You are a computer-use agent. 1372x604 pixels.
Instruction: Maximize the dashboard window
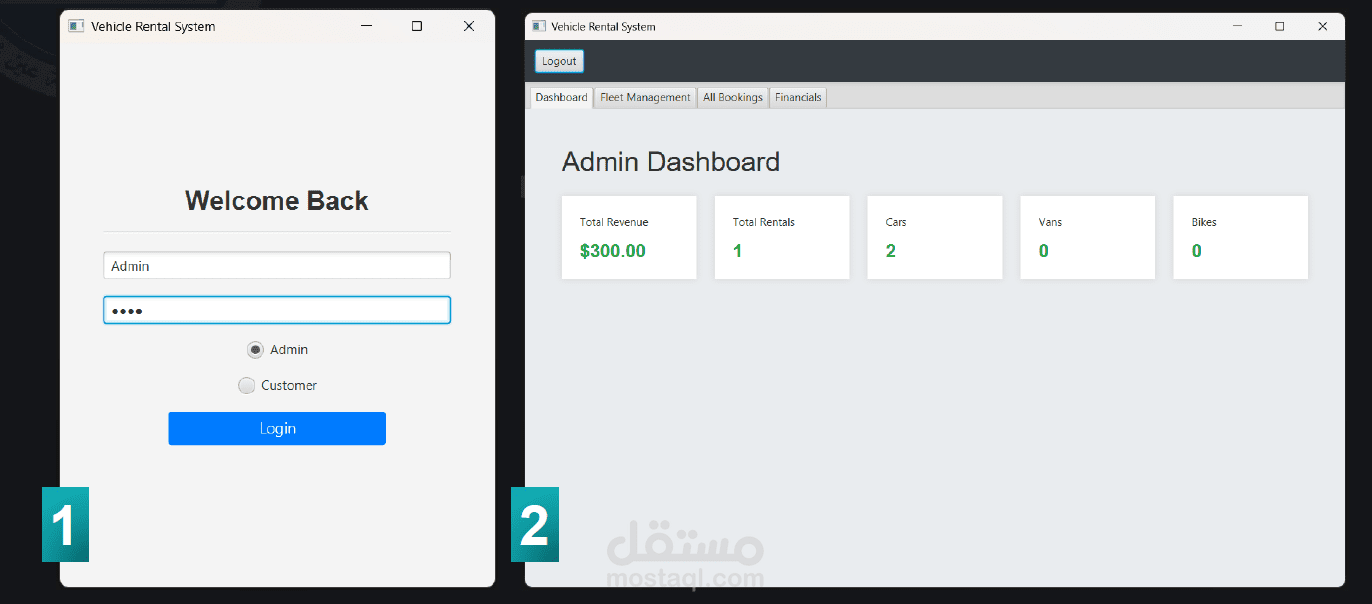1279,26
